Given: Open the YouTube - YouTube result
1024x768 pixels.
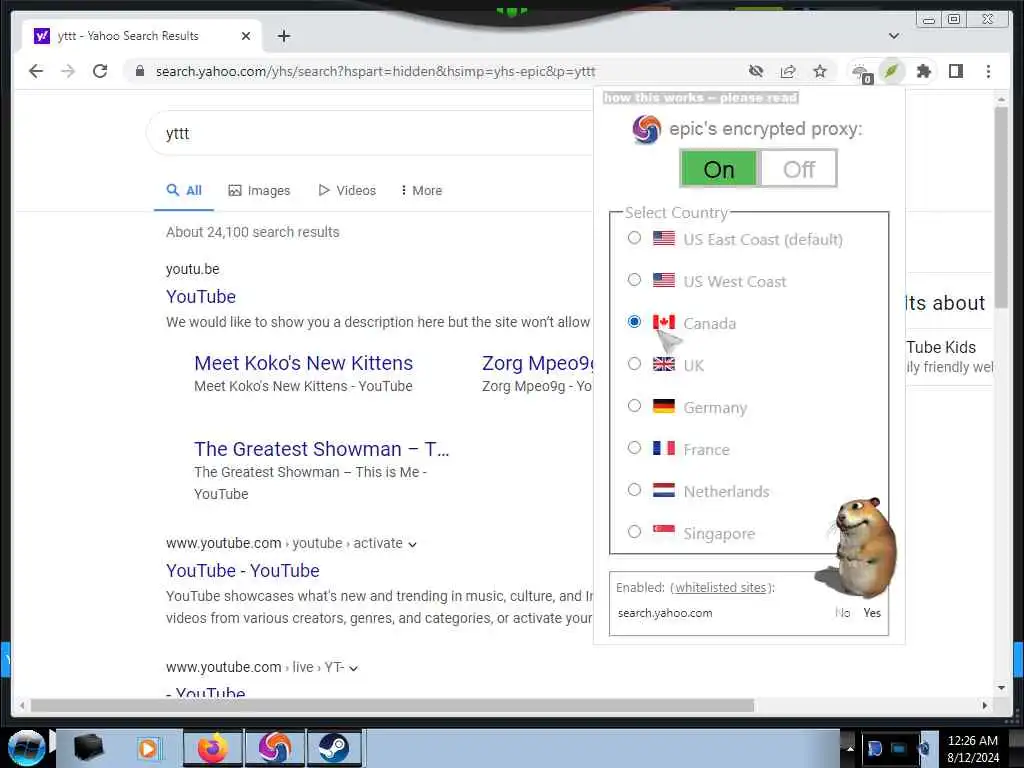Looking at the screenshot, I should click(x=242, y=570).
